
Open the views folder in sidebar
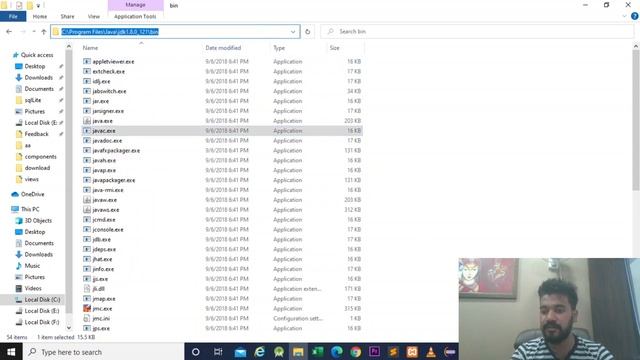point(31,179)
